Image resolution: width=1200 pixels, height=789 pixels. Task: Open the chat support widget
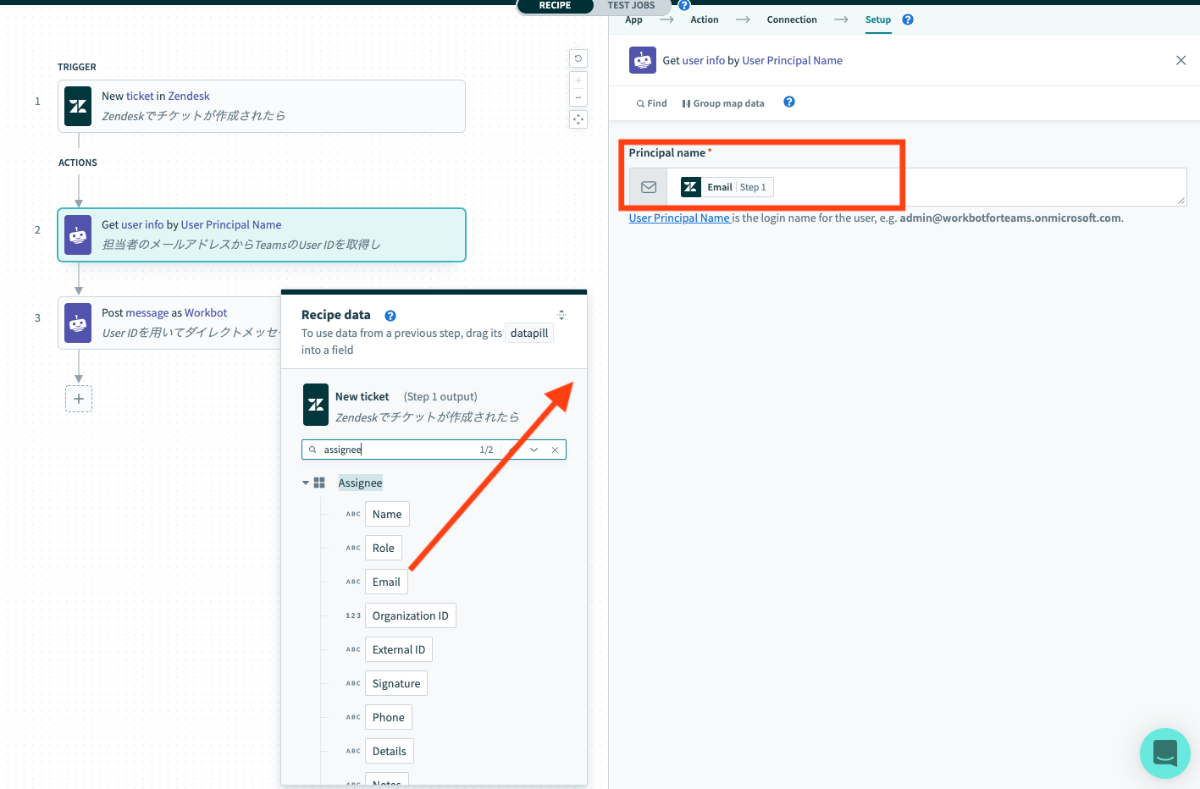click(1165, 753)
